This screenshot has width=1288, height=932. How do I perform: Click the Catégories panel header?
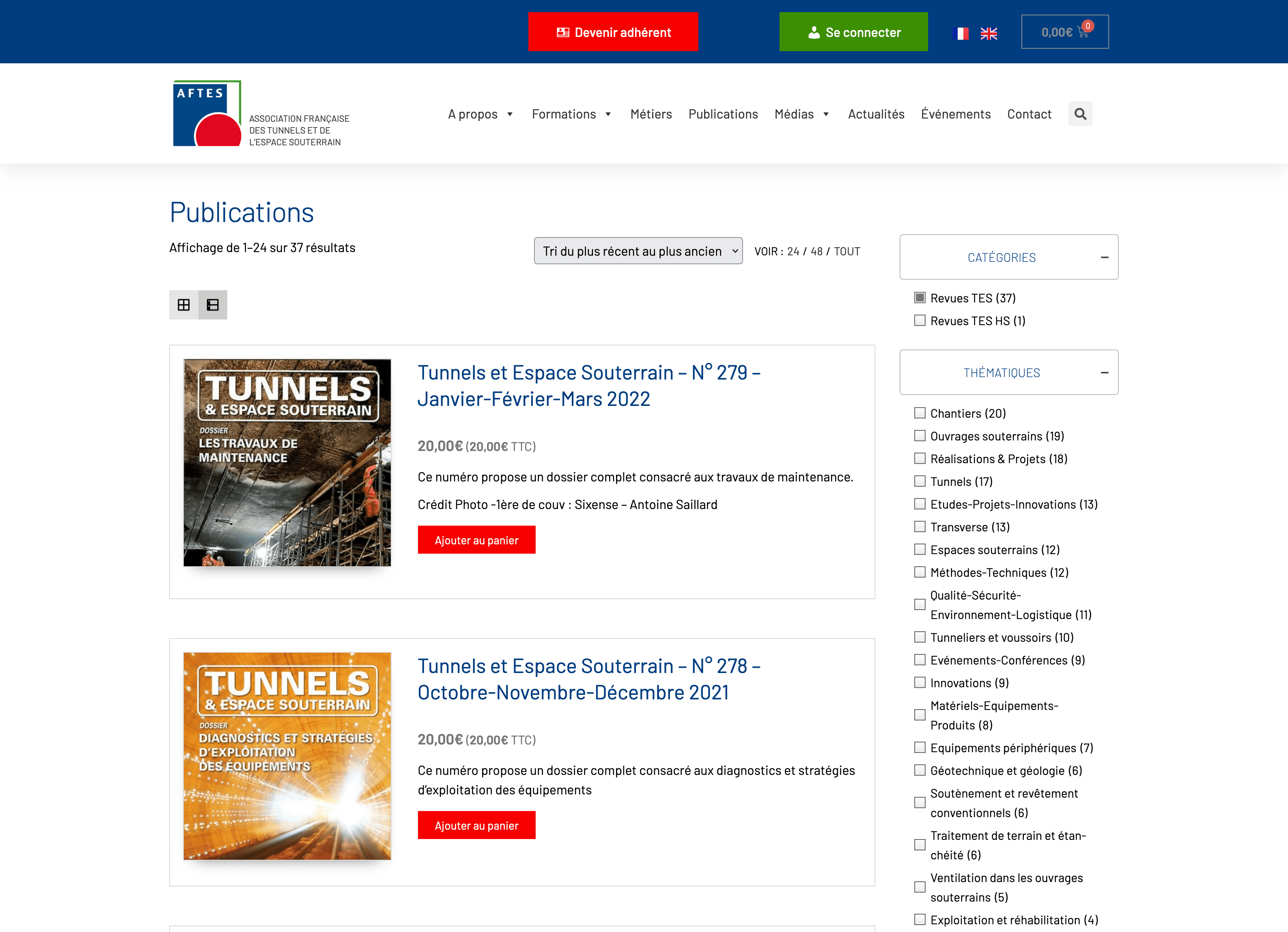[x=1008, y=257]
